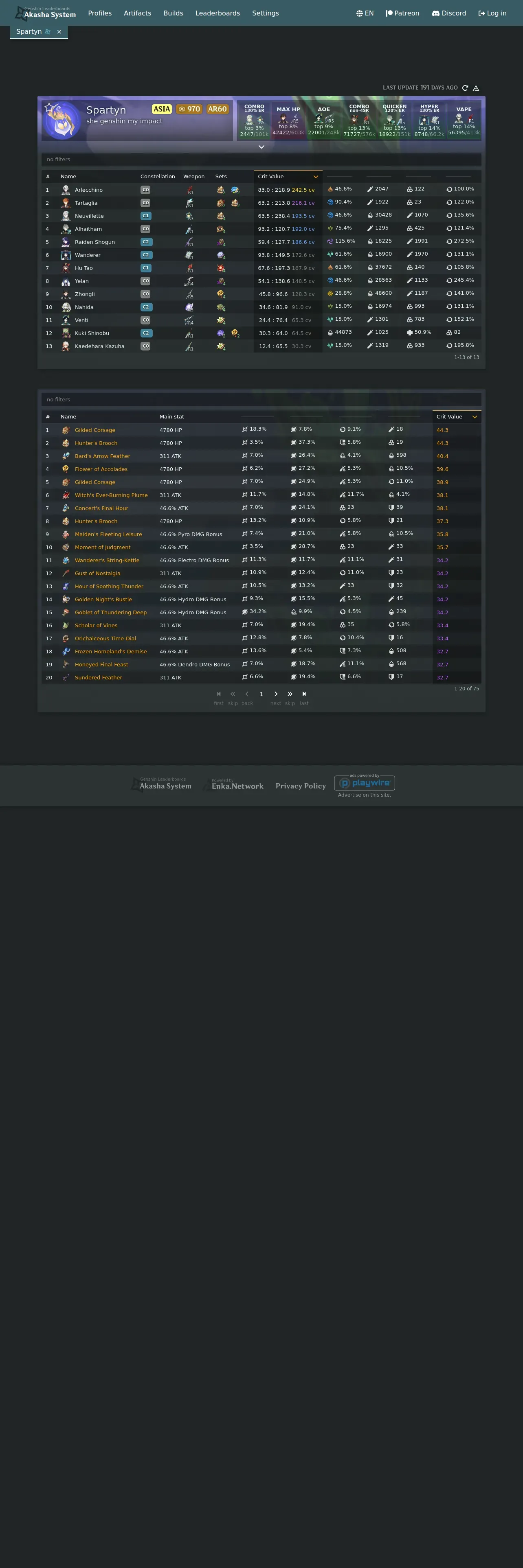523x1568 pixels.
Task: Open the AOE top 9% ranking card
Action: pyautogui.click(x=324, y=120)
